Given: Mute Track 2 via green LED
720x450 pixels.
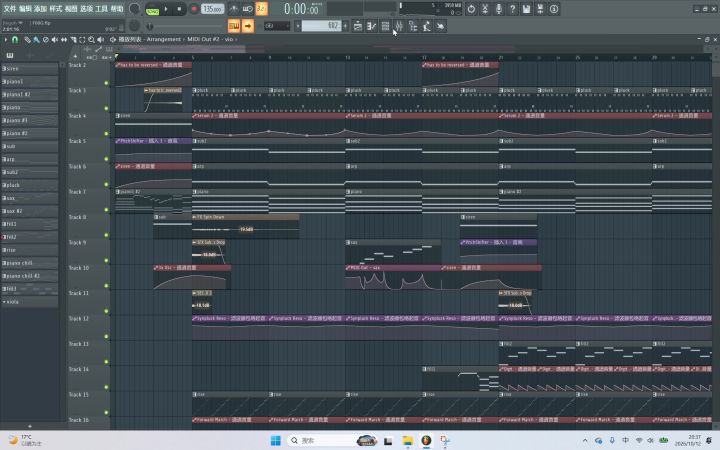Looking at the screenshot, I should click(106, 83).
